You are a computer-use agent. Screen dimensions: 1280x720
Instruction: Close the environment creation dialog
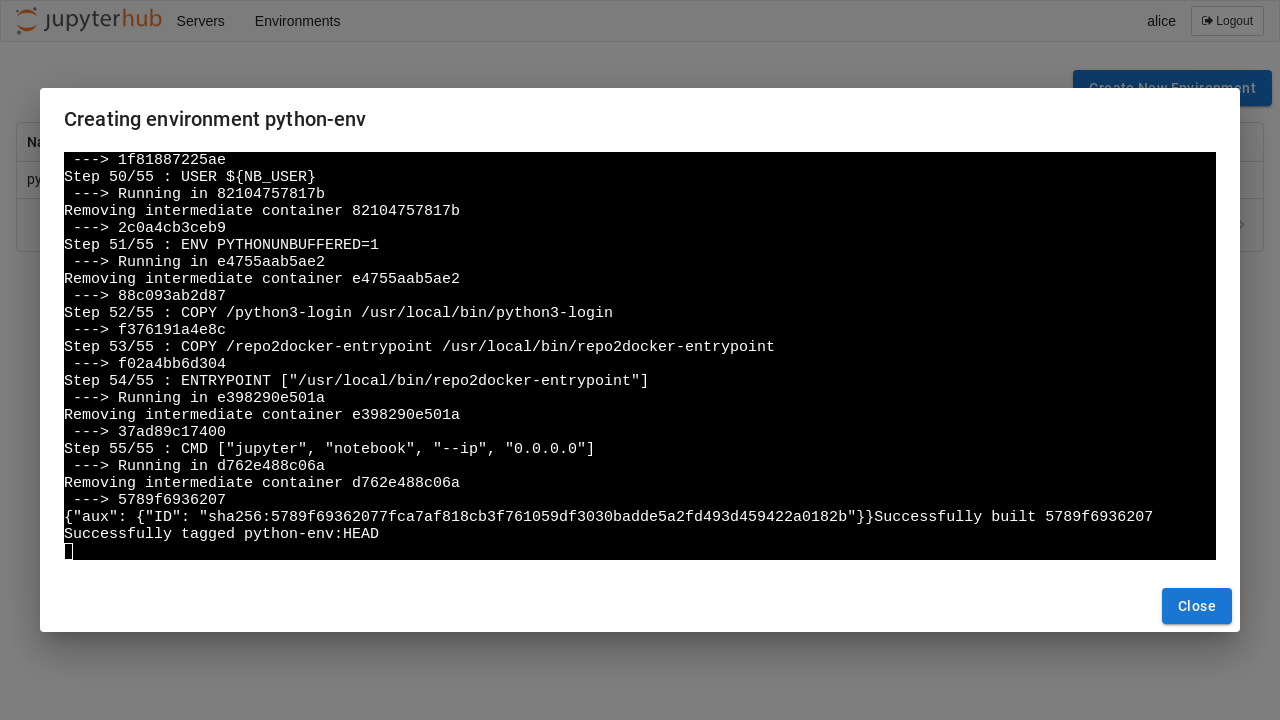pyautogui.click(x=1196, y=606)
